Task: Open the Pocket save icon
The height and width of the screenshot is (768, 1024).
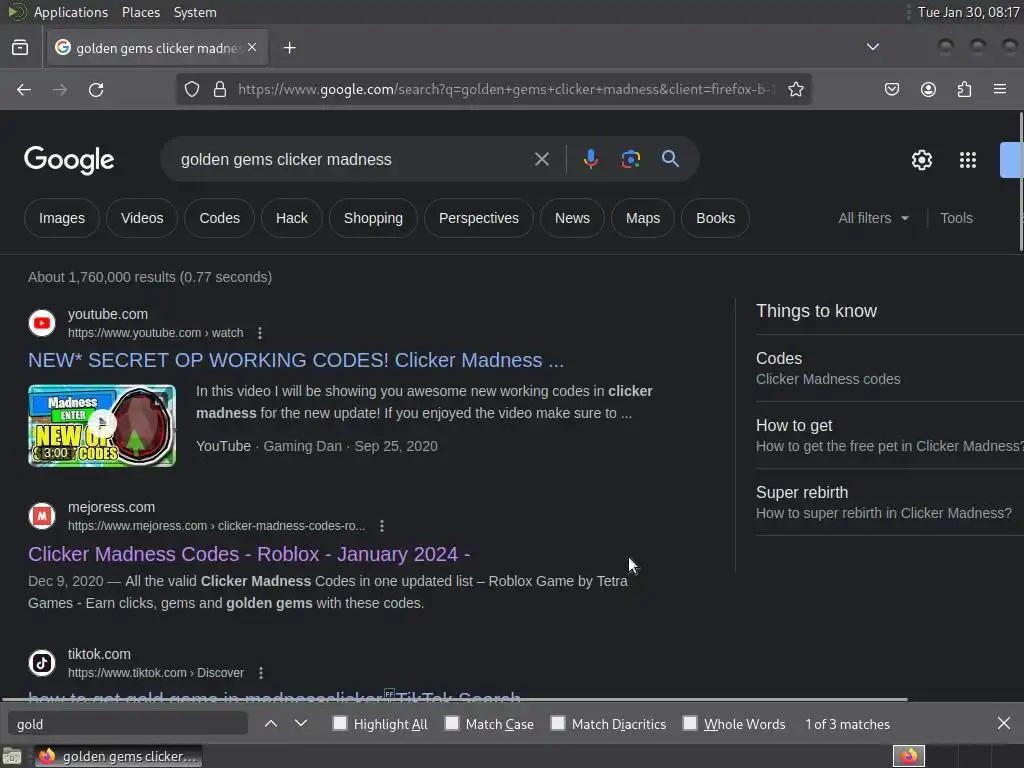Action: pyautogui.click(x=891, y=89)
